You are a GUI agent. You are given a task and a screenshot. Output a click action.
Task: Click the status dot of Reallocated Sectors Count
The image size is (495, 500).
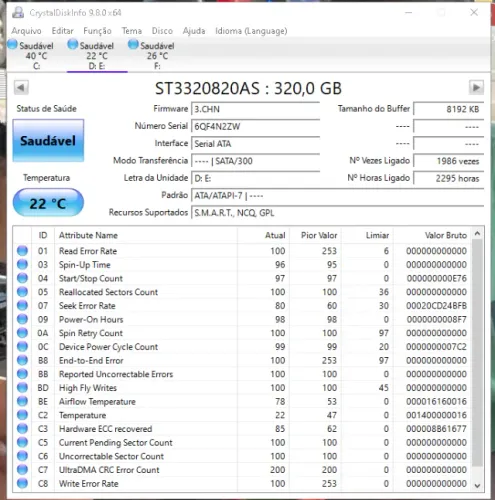(22, 292)
